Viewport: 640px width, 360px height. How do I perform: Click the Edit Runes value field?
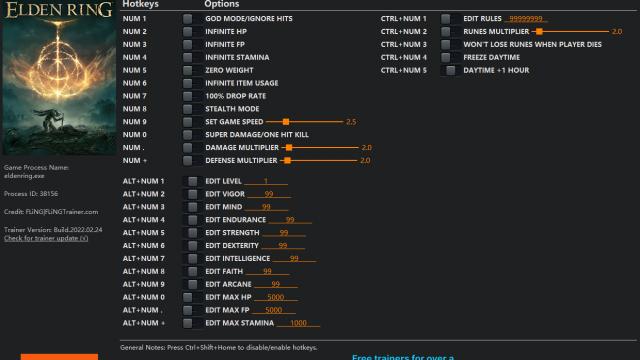(x=526, y=18)
